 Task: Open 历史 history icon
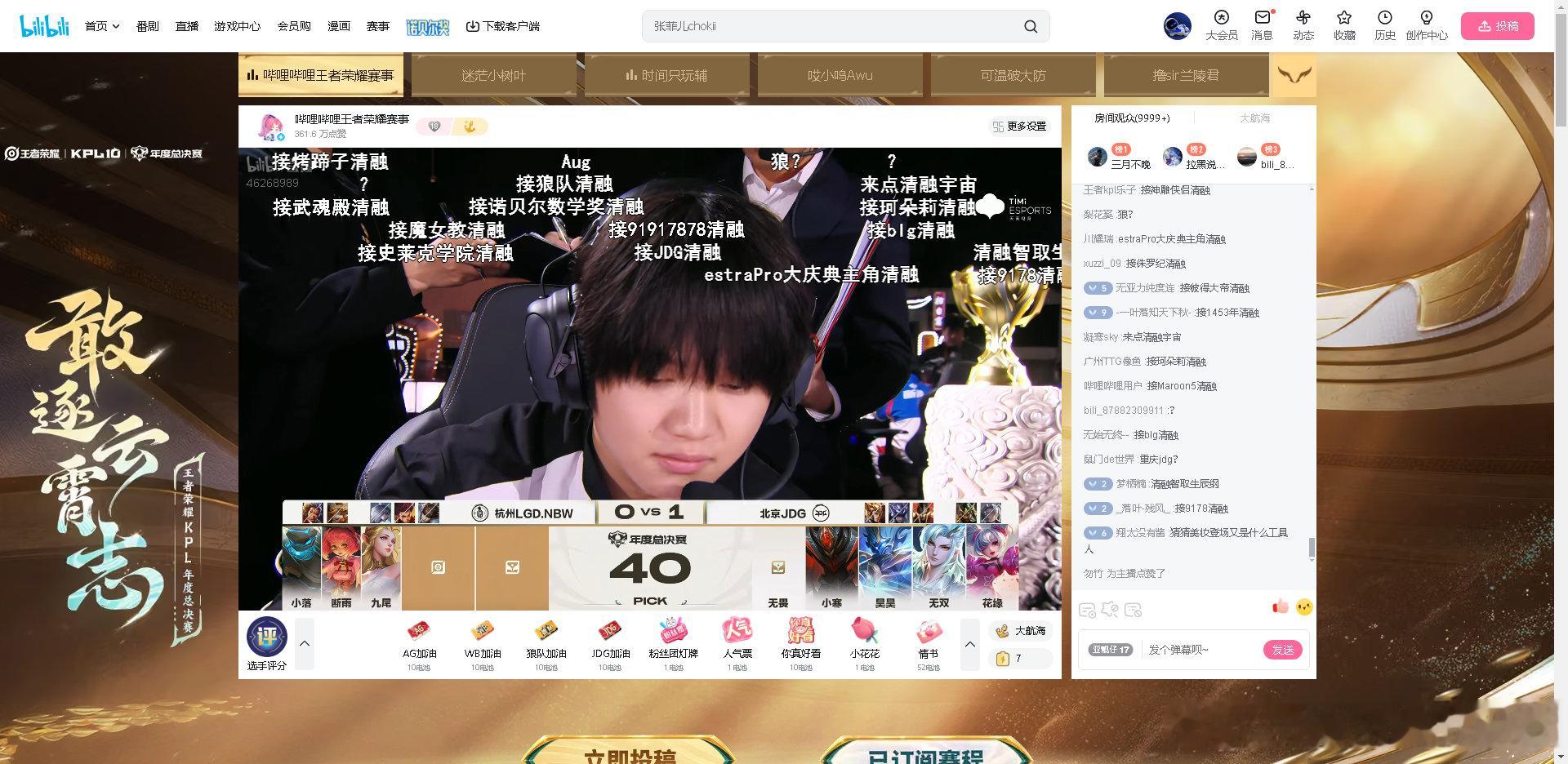tap(1385, 25)
